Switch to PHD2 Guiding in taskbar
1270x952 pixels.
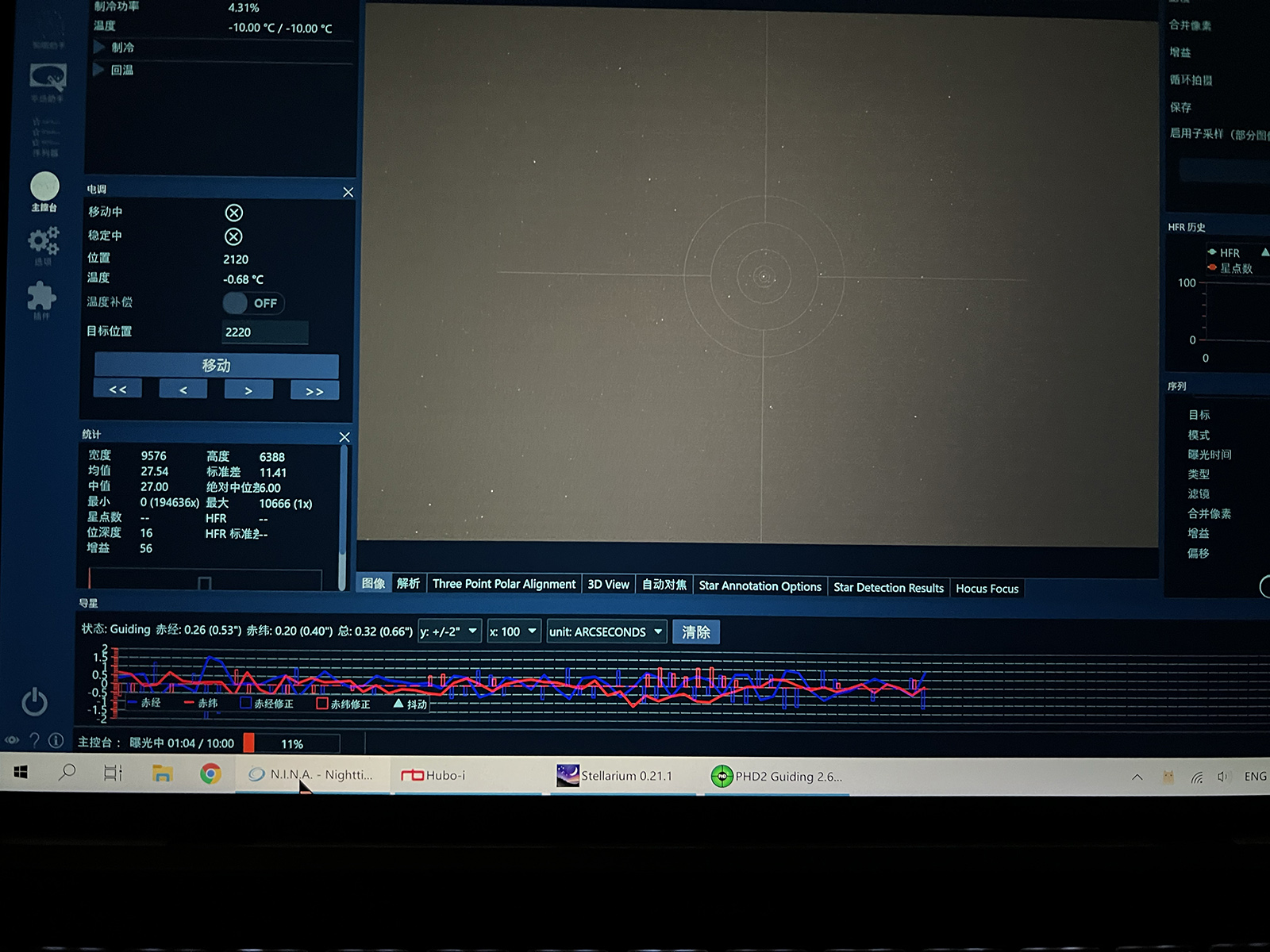coord(778,777)
